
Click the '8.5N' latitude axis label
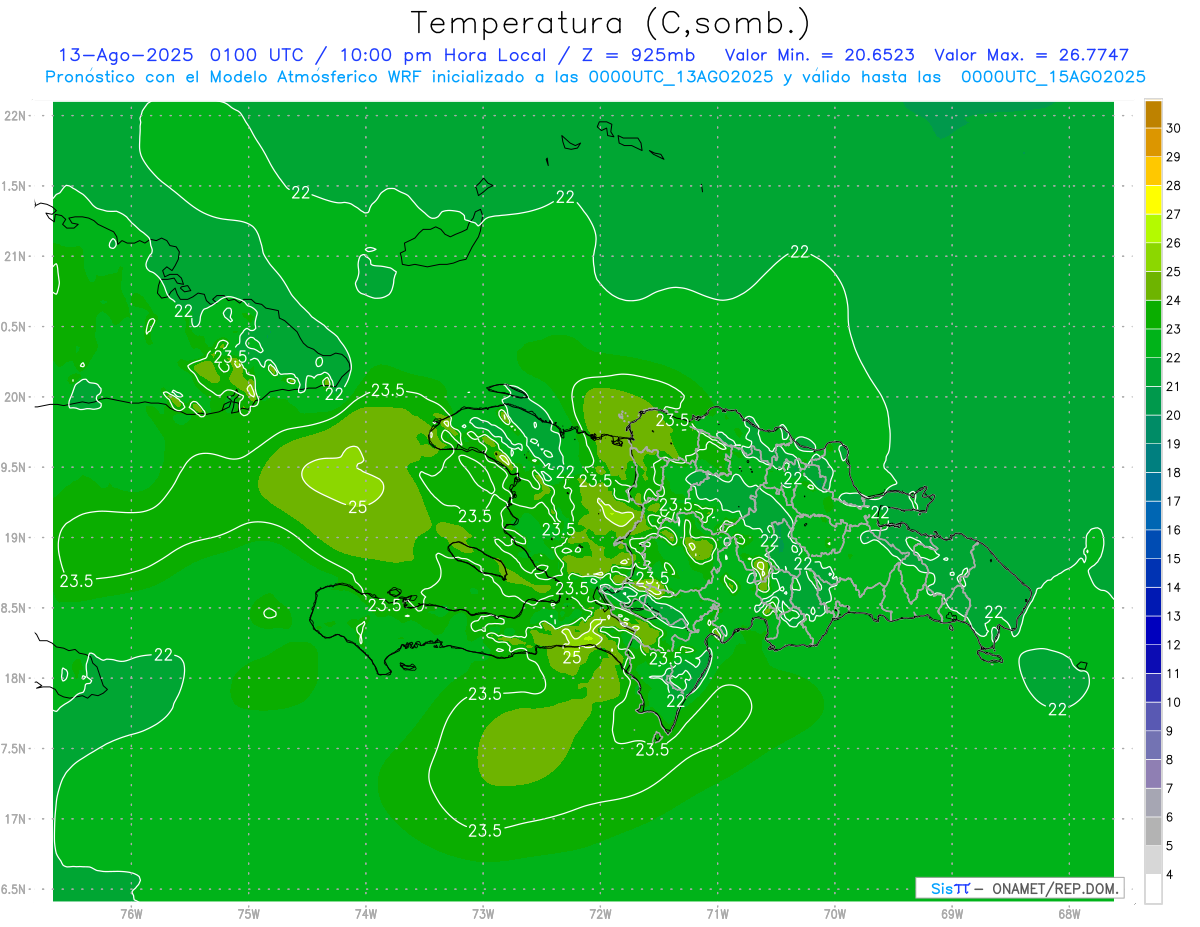[15, 609]
